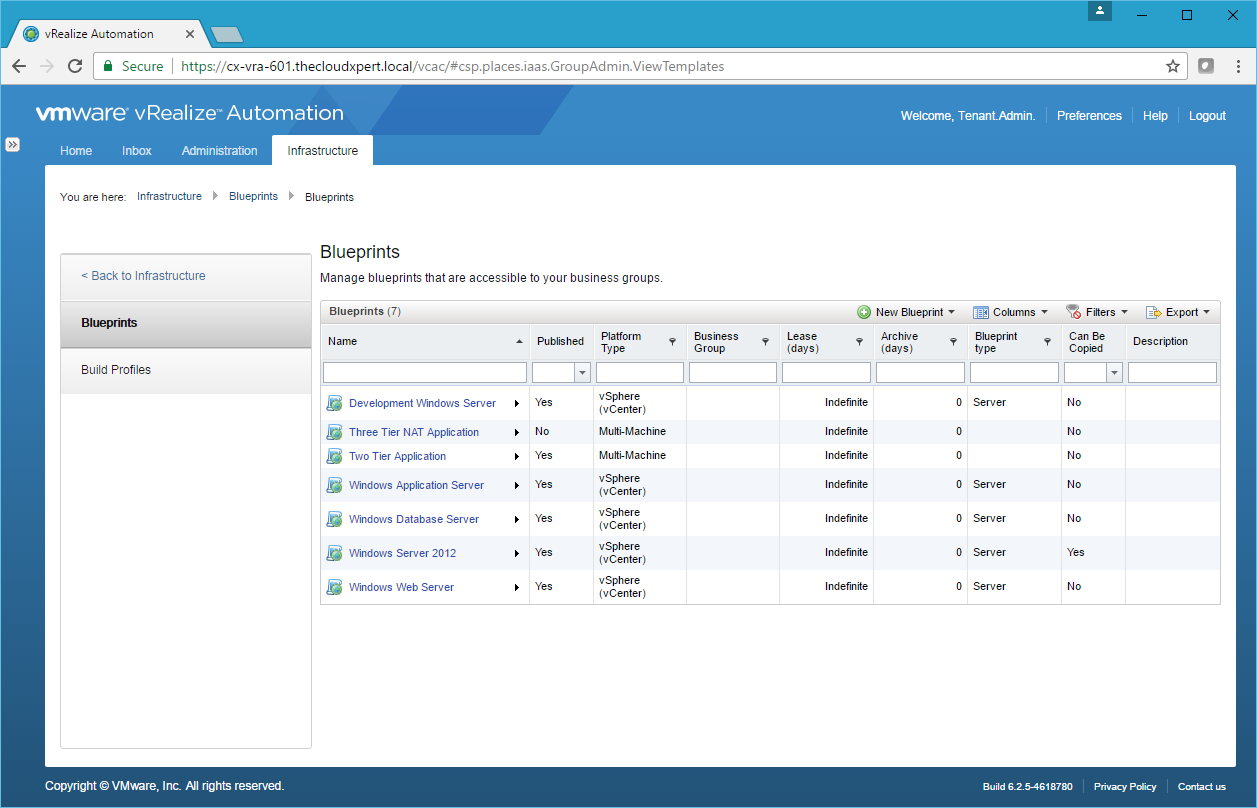Switch to the Administration tab
Screen dimensions: 1257x808
[x=219, y=151]
